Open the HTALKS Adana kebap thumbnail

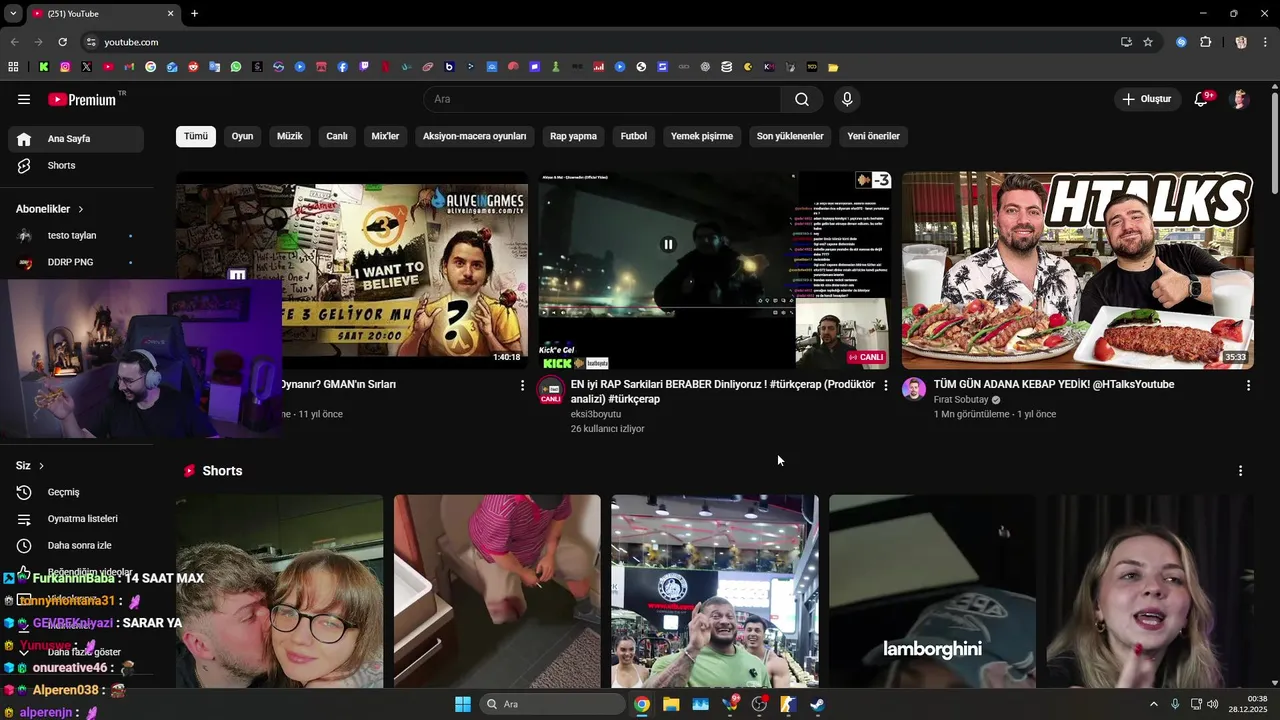1078,270
